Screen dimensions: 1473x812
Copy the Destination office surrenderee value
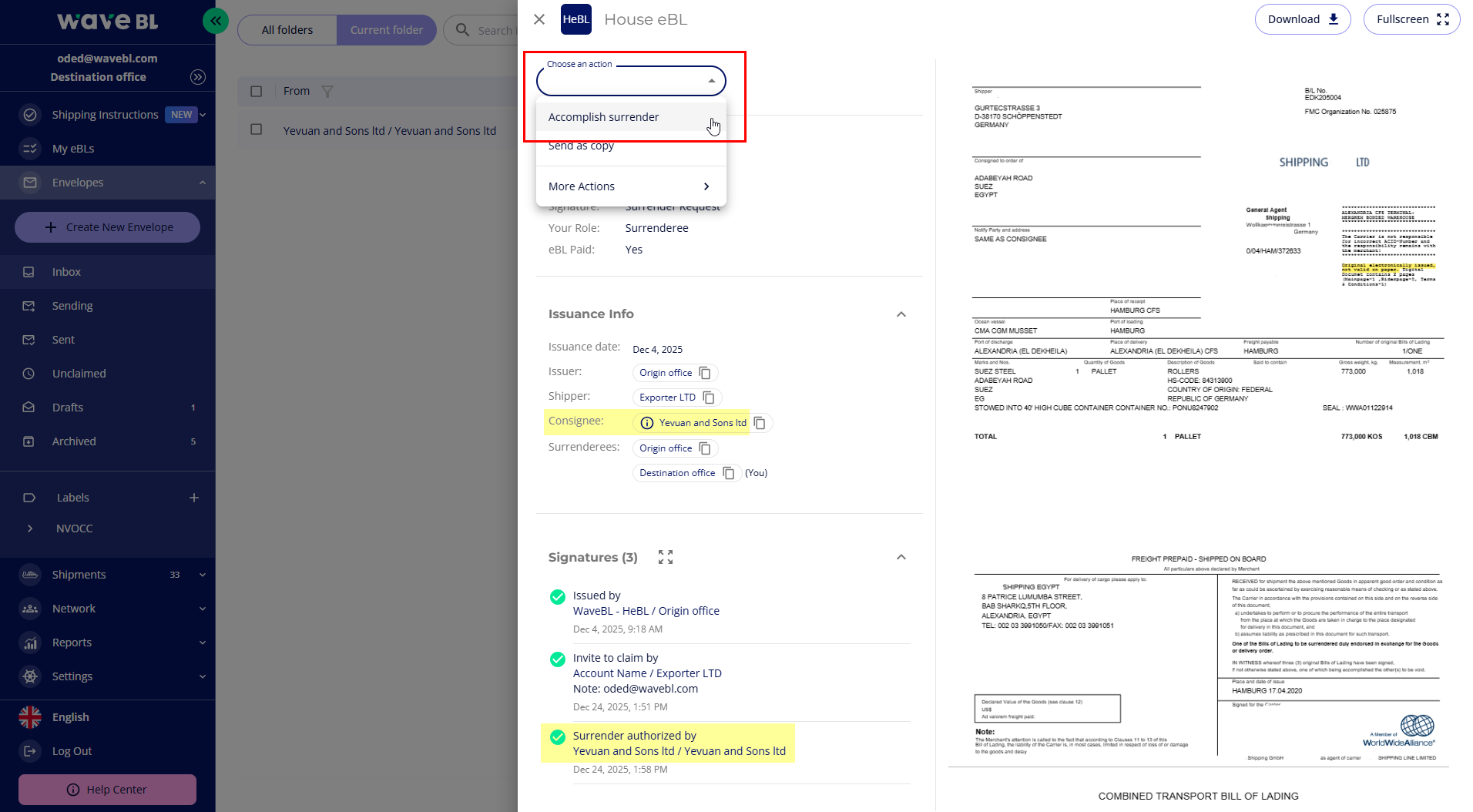click(729, 473)
